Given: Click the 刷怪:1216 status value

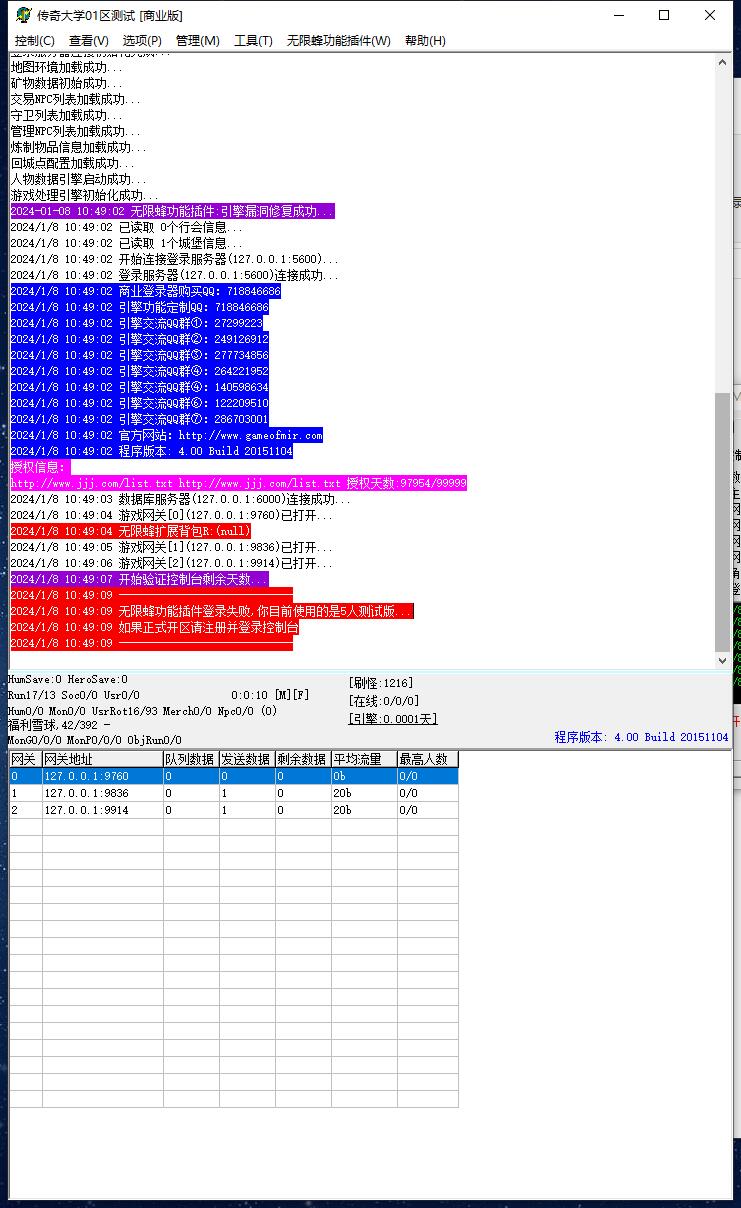Looking at the screenshot, I should [381, 683].
